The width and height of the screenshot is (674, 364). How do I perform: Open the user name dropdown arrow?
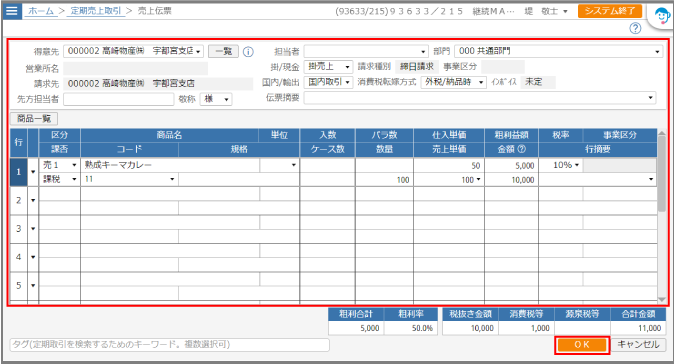(565, 12)
